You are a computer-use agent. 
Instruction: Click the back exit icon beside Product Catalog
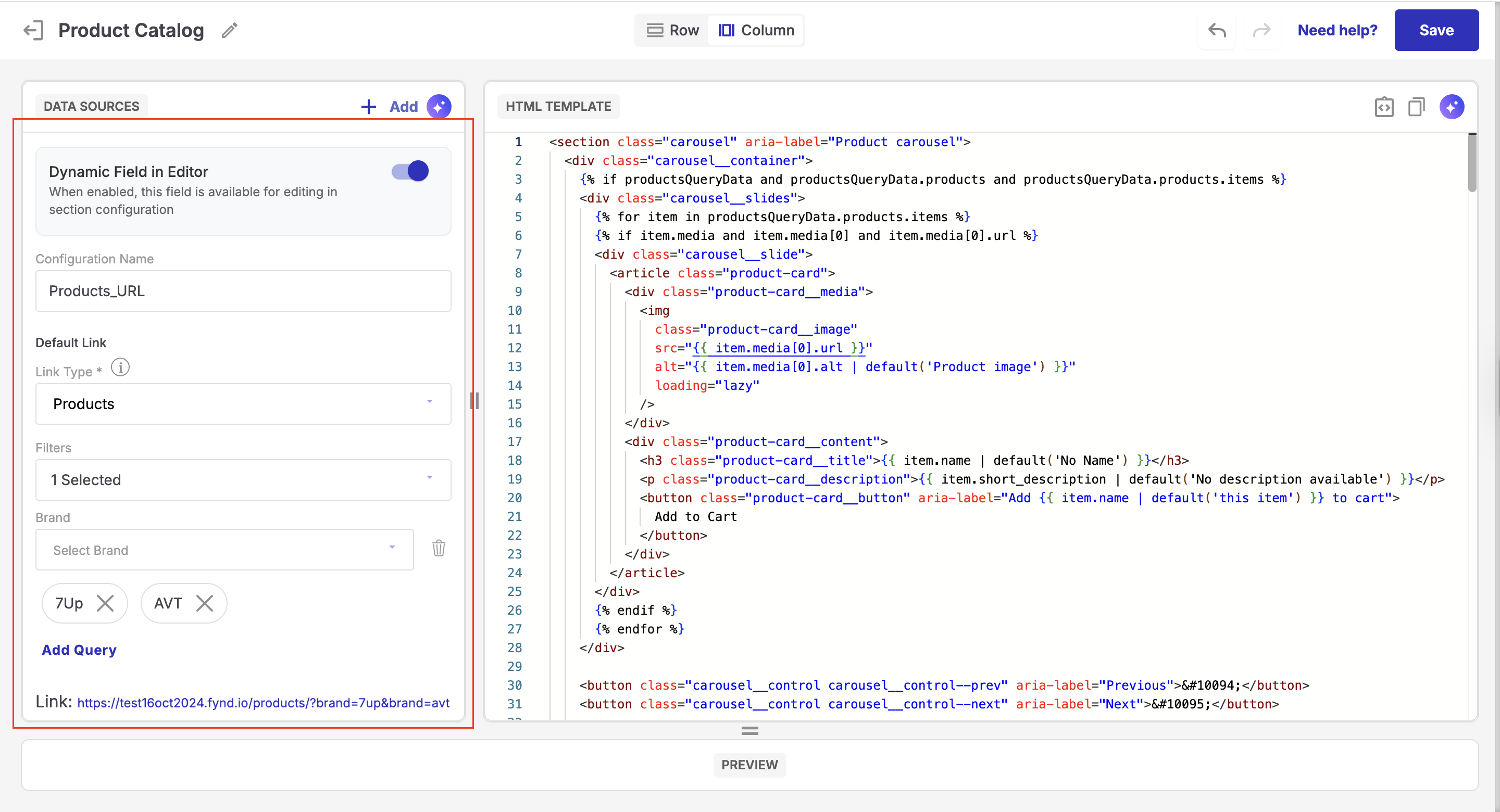point(33,30)
